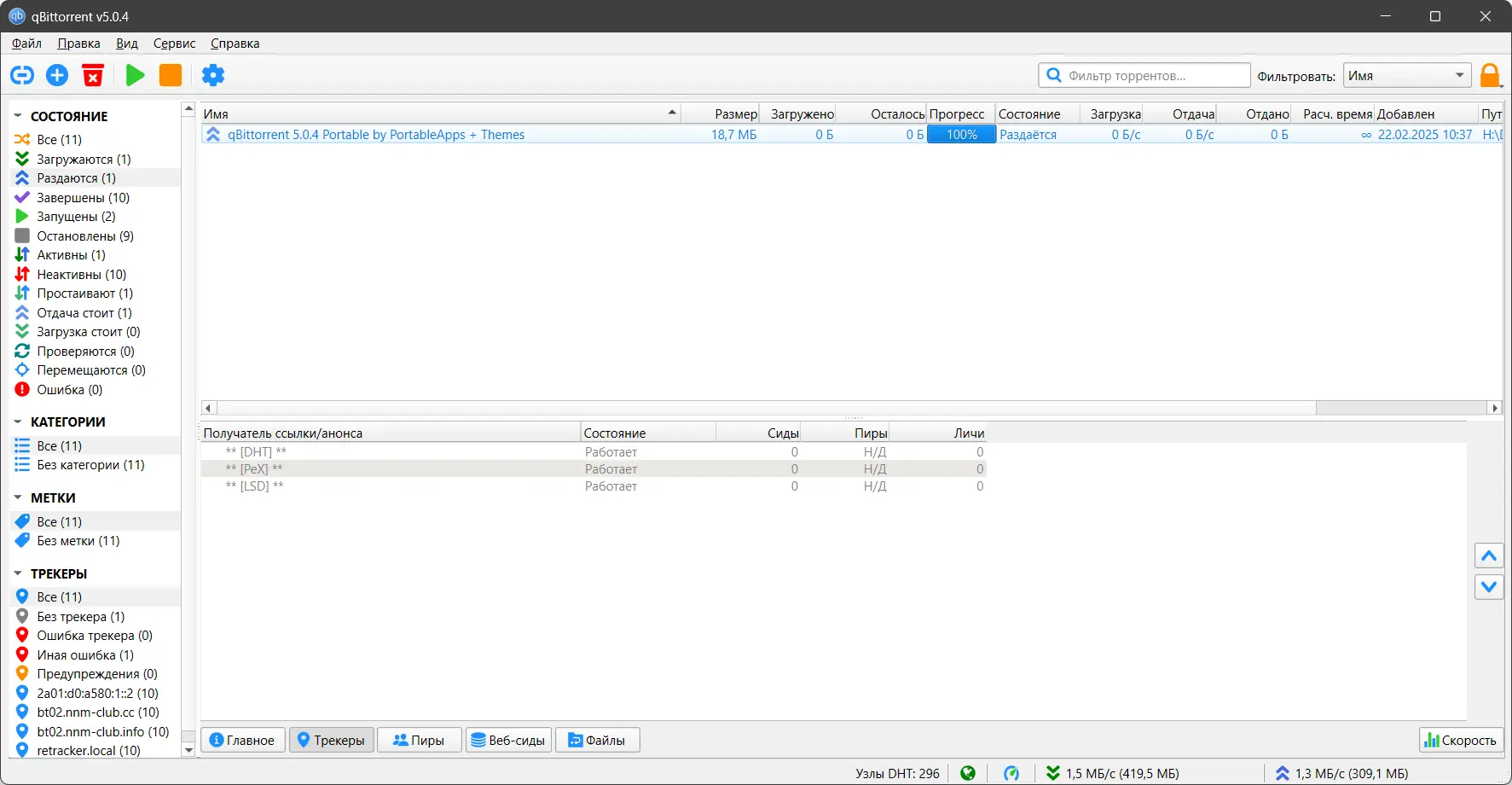Select the ** [DHT] ** tracker row
This screenshot has height=785, width=1512.
point(594,451)
